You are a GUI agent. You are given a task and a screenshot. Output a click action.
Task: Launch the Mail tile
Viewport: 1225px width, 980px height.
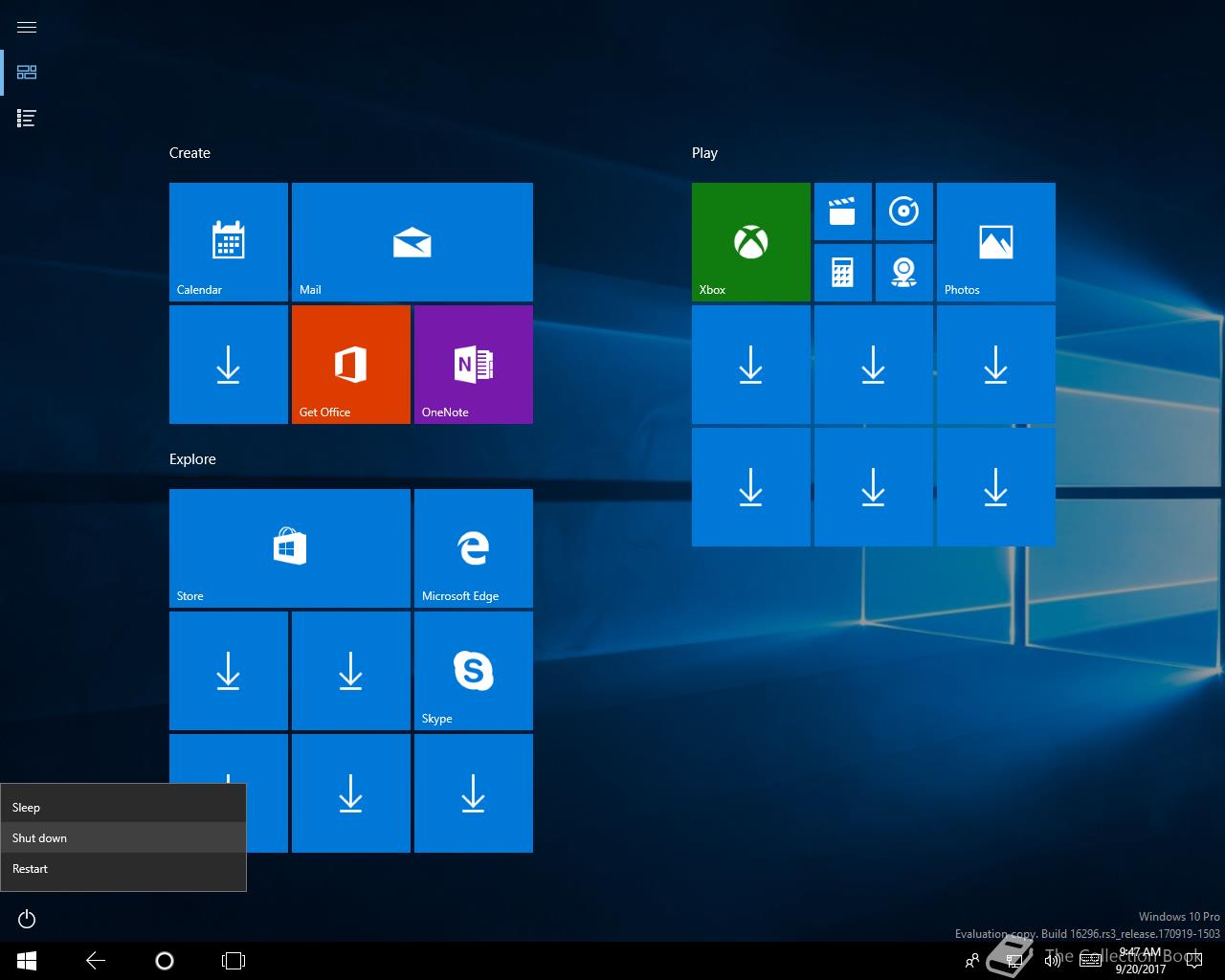412,242
